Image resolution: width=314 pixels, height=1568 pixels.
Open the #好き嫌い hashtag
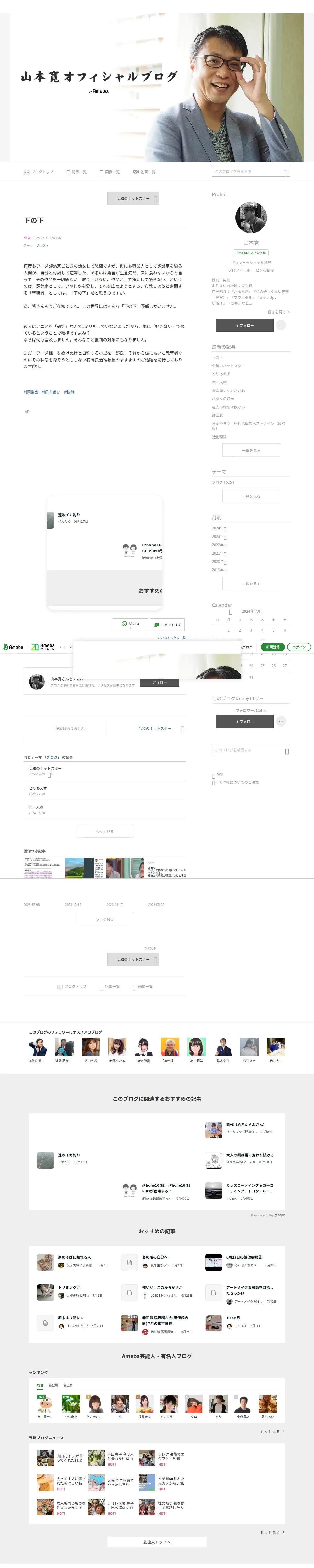51,393
